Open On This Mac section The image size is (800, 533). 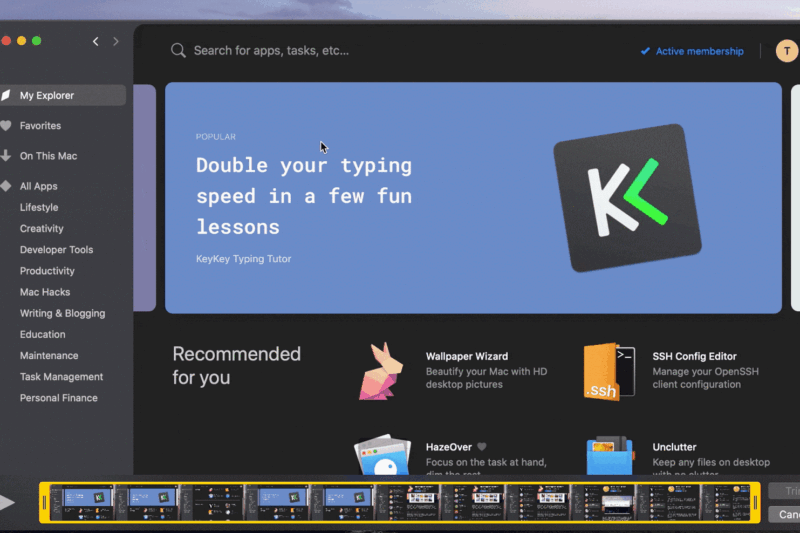click(x=48, y=156)
